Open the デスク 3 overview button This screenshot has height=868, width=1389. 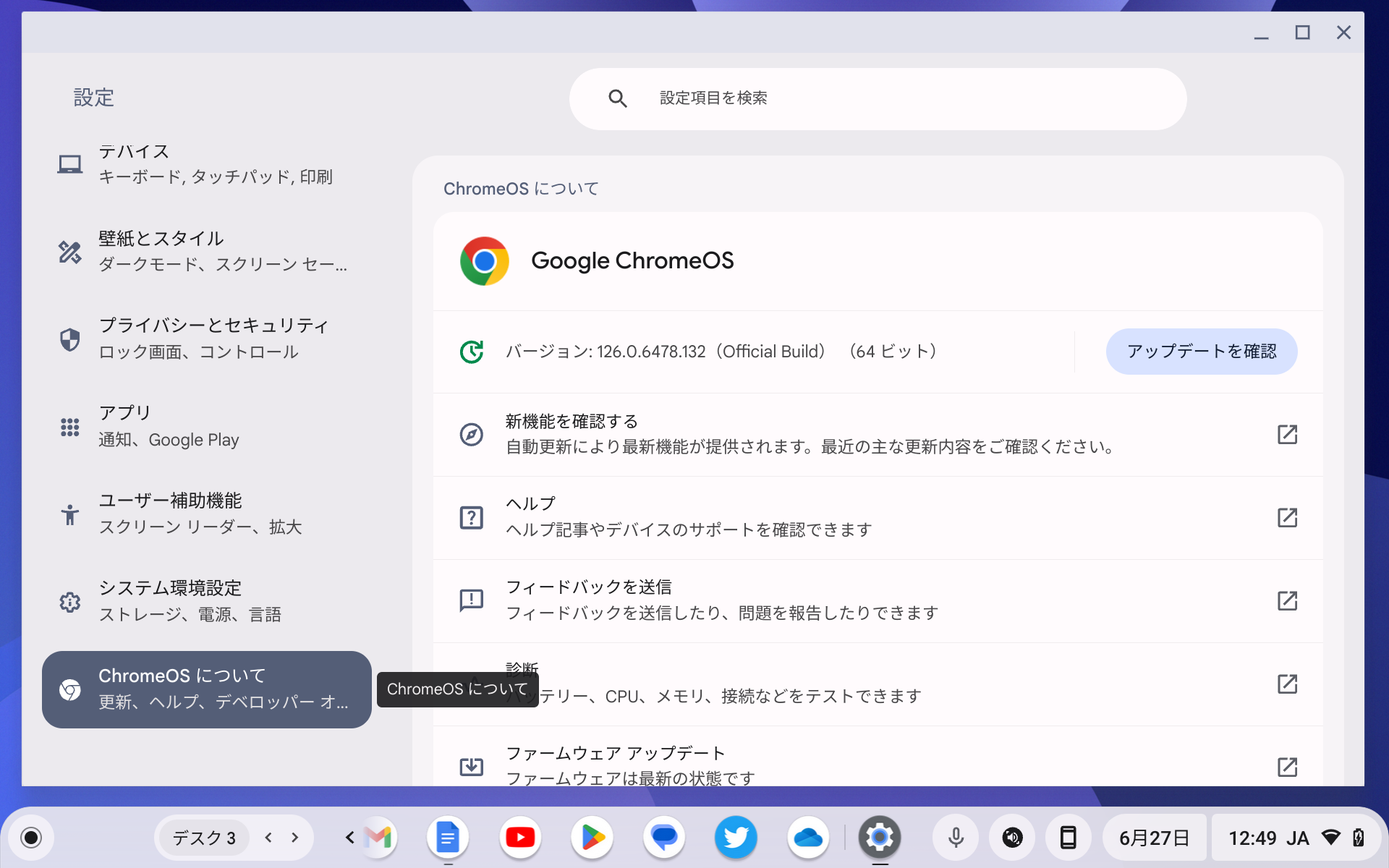point(203,837)
